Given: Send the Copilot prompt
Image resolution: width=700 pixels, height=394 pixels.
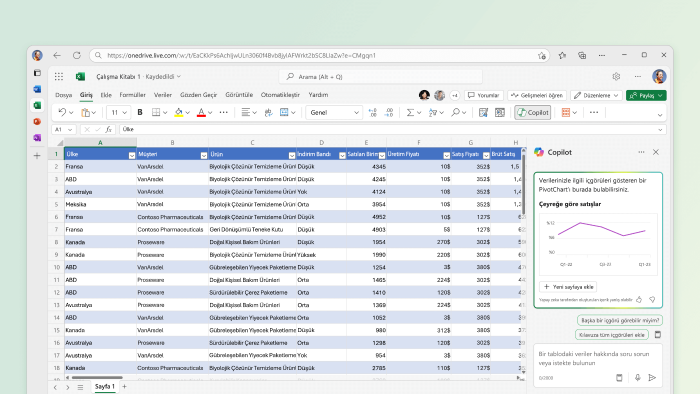Looking at the screenshot, I should [x=652, y=378].
